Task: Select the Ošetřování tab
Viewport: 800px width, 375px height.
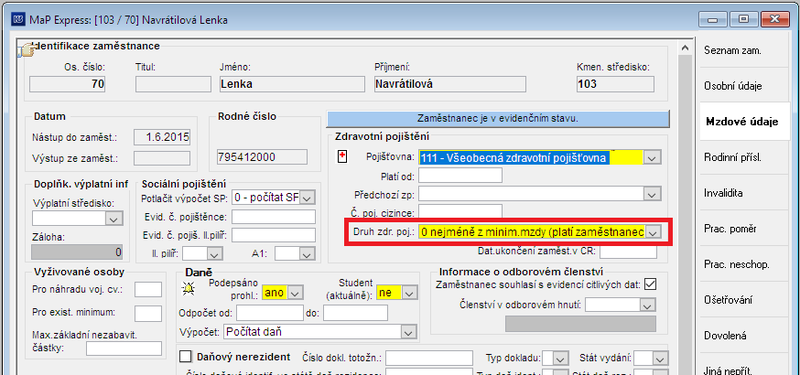Action: (x=744, y=300)
